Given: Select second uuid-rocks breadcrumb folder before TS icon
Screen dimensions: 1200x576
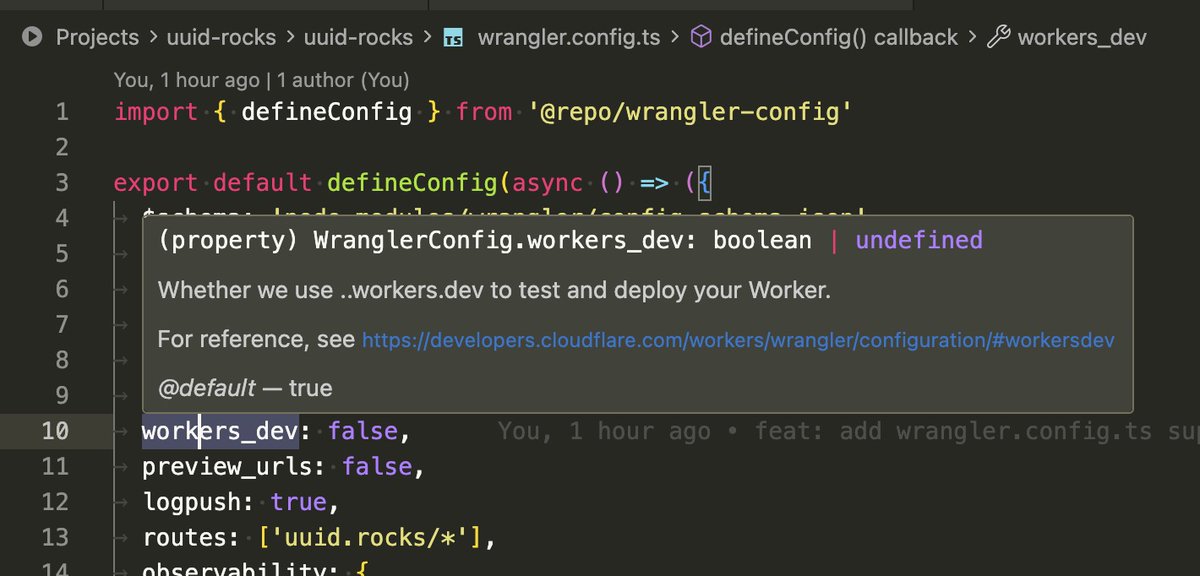Looking at the screenshot, I should click(x=360, y=38).
